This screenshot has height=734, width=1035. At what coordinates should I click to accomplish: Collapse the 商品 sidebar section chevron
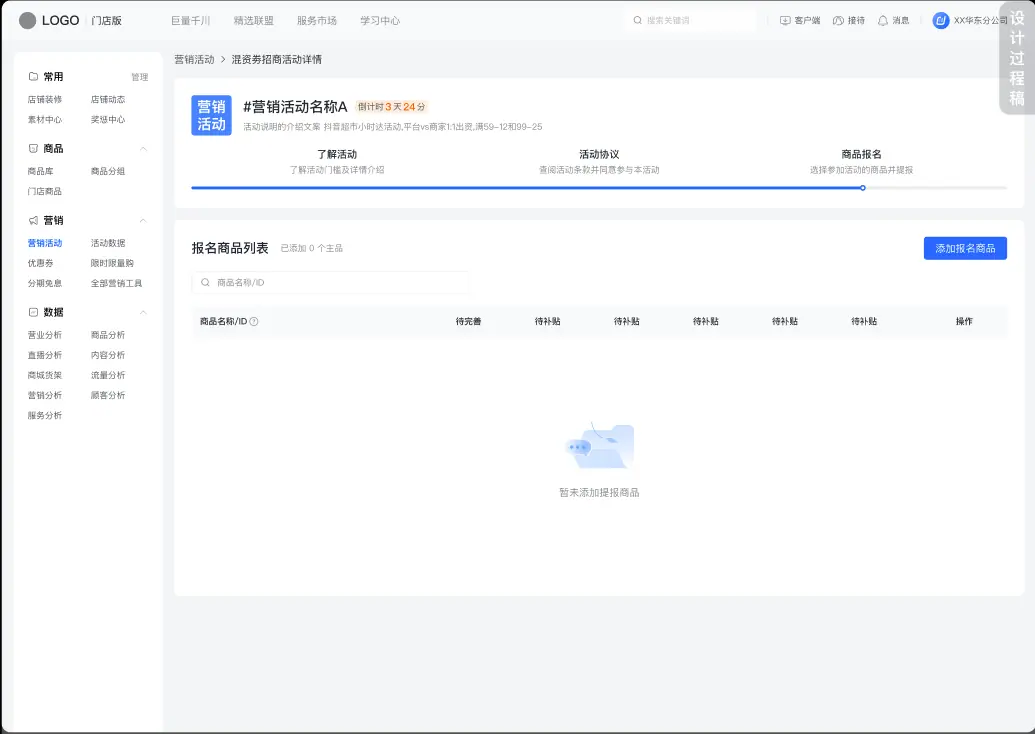click(x=143, y=149)
